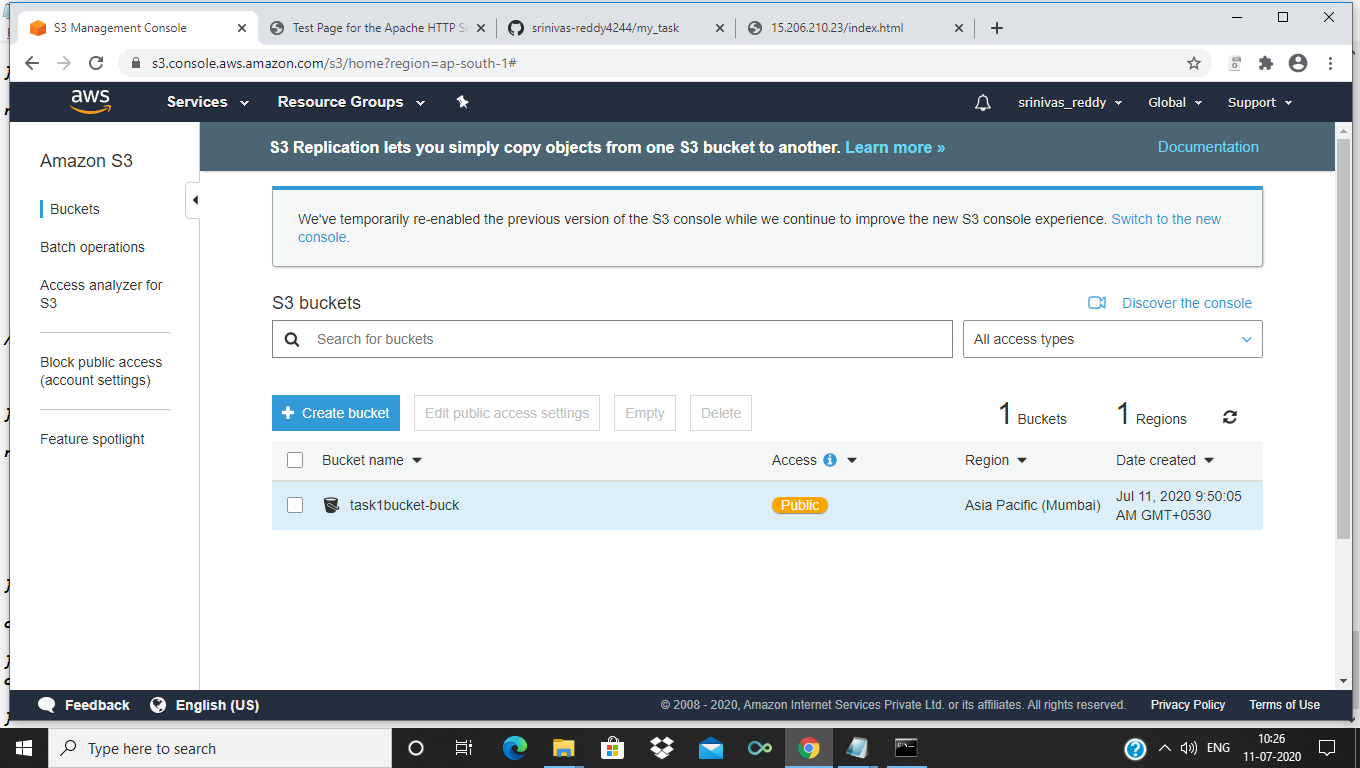Open the Privacy Policy link
Viewport: 1360px width, 768px height.
1188,705
